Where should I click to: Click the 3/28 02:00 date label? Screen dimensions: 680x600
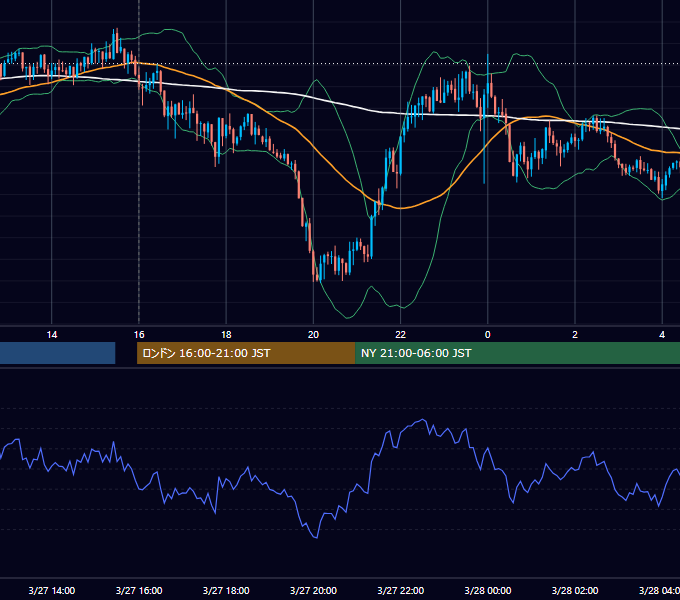[575, 590]
